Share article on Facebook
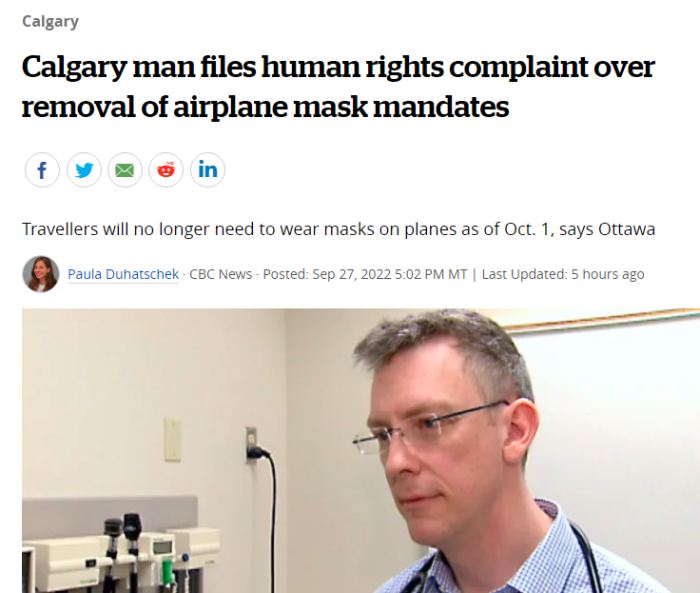The width and height of the screenshot is (700, 593). click(42, 170)
